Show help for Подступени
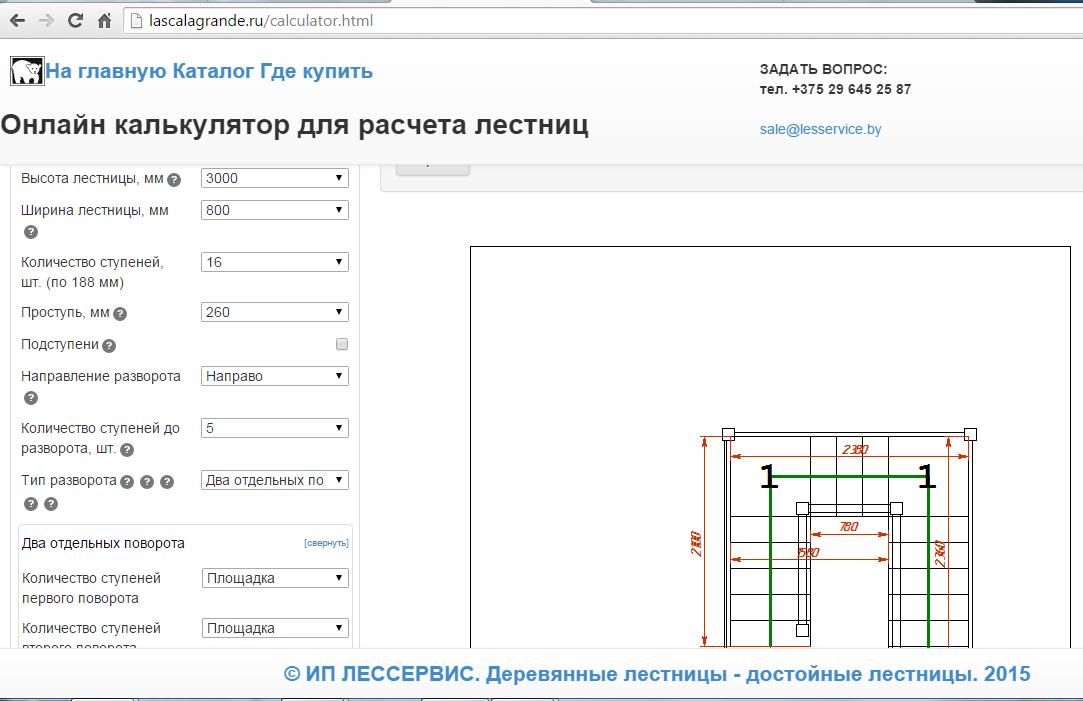 pyautogui.click(x=108, y=345)
